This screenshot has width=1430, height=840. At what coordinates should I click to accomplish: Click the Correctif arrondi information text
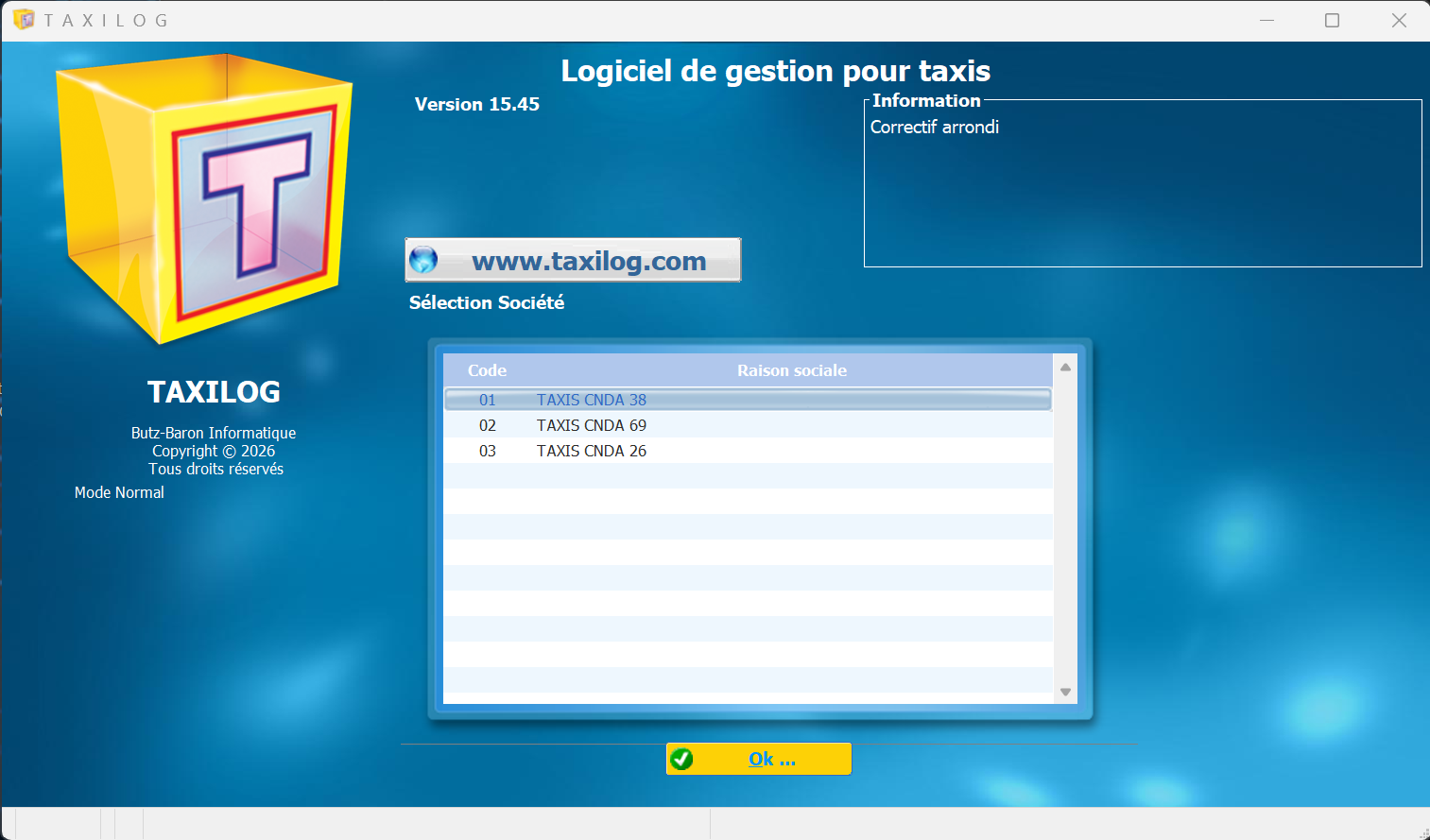coord(935,127)
